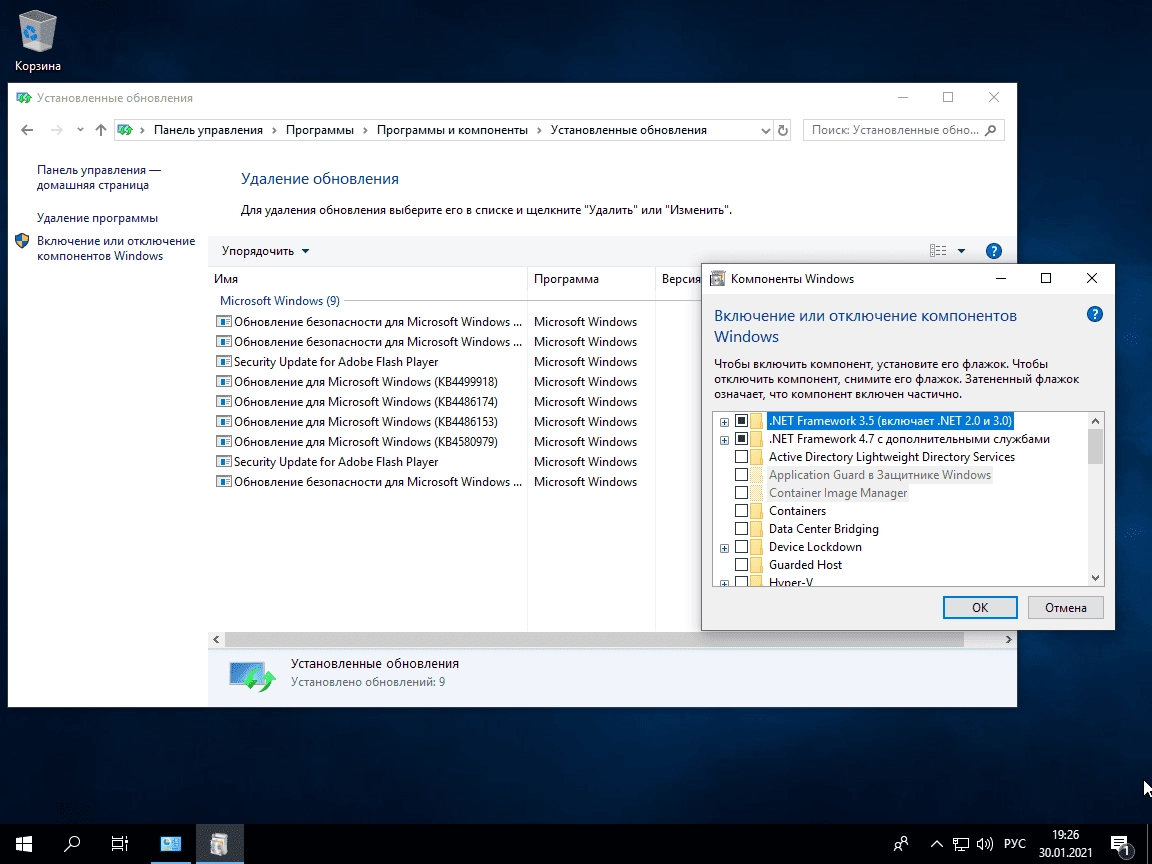Switch to Windows Components taskbar app

pos(219,843)
